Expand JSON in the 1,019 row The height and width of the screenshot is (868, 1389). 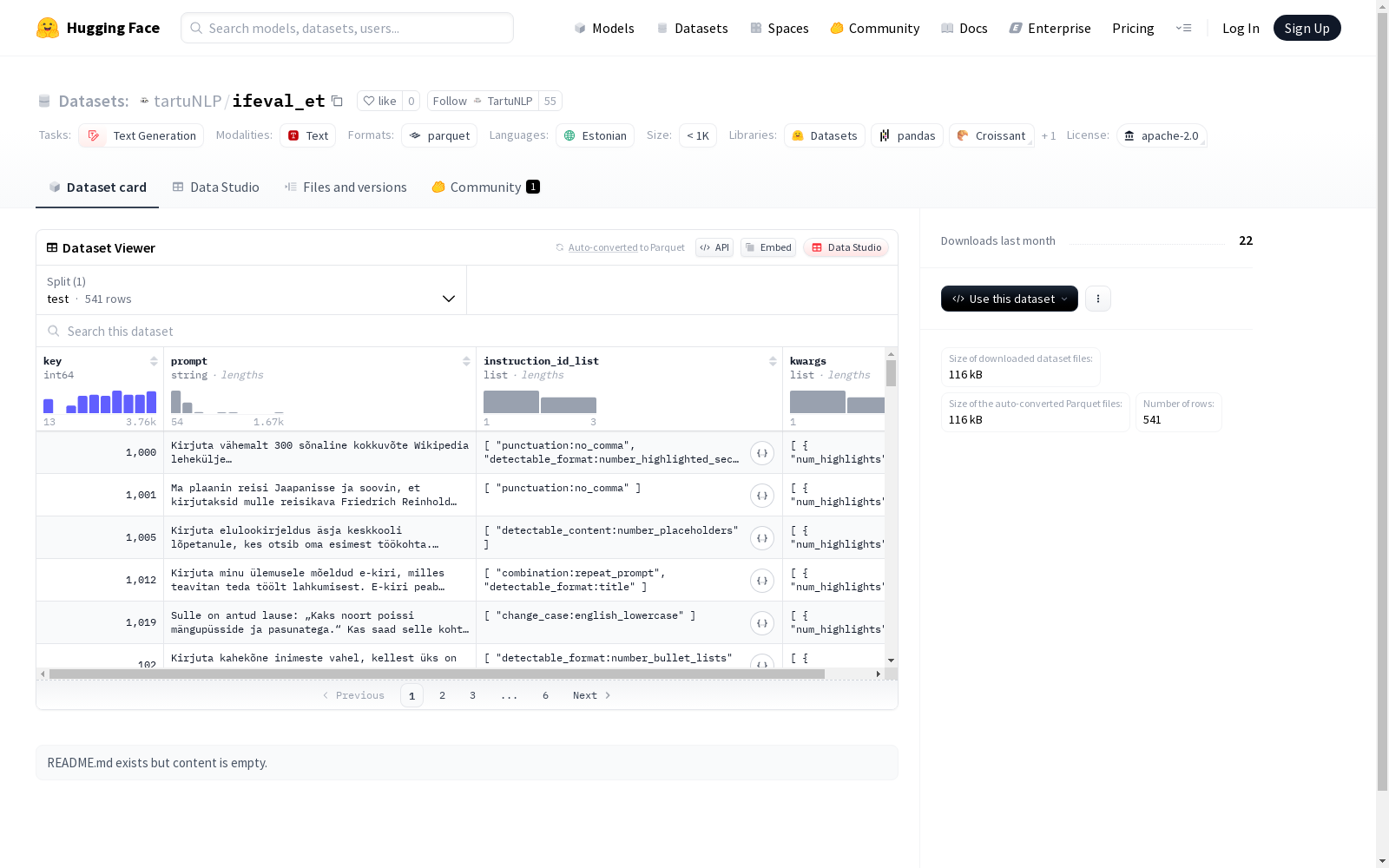tap(762, 623)
